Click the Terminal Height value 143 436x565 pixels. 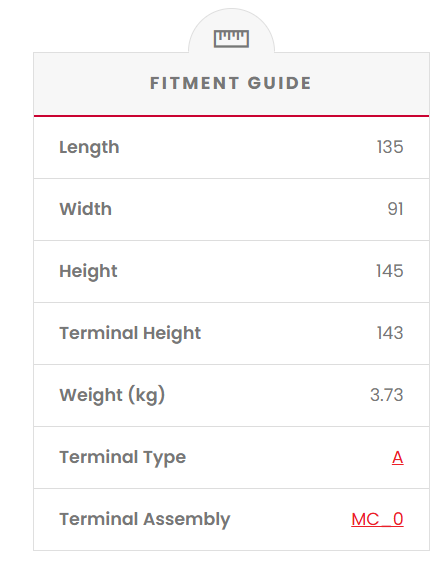click(x=390, y=333)
